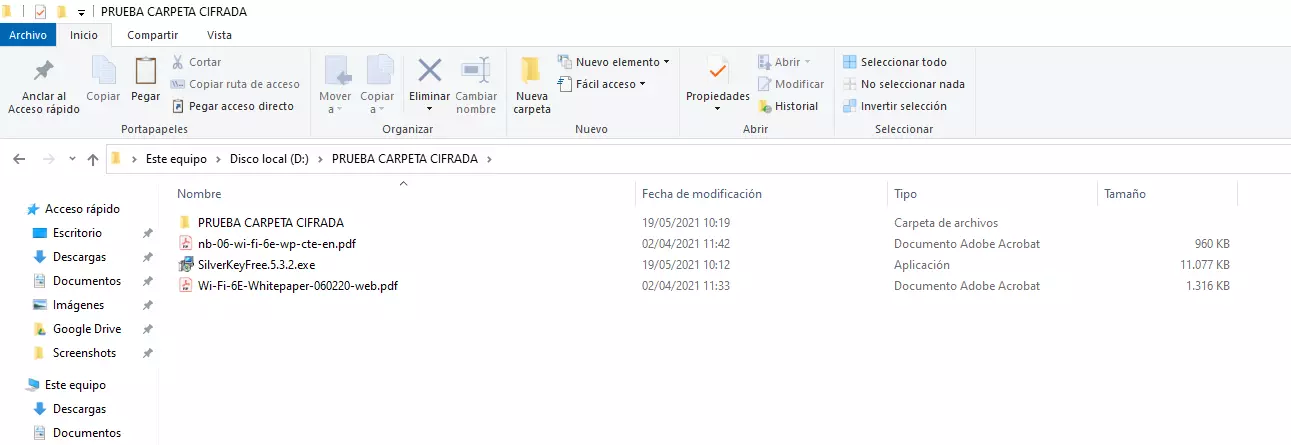Click the up-arrow parent folder button

point(93,159)
